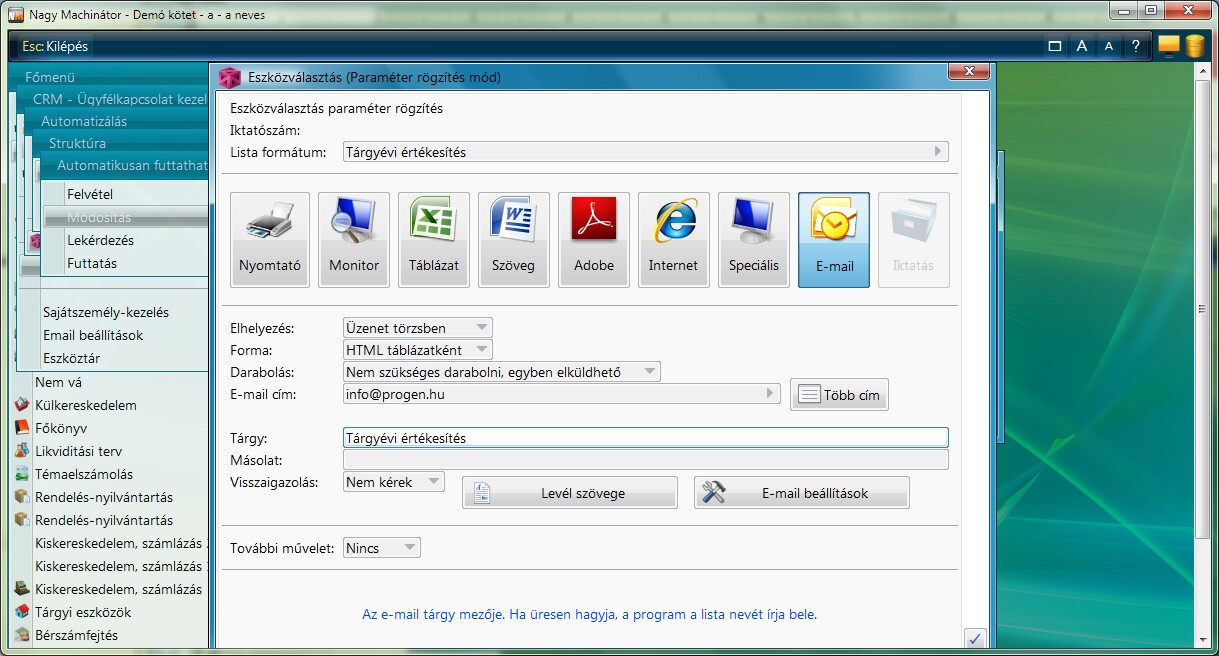Click the help question mark icon

point(1135,46)
